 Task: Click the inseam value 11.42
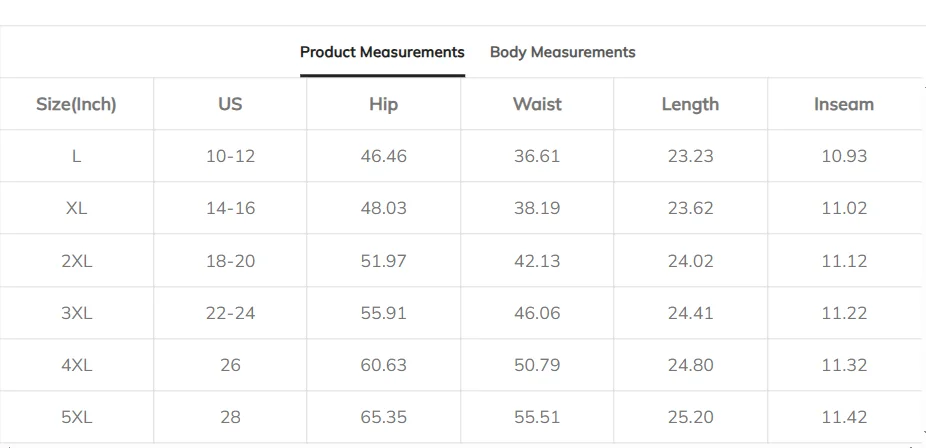(x=844, y=417)
